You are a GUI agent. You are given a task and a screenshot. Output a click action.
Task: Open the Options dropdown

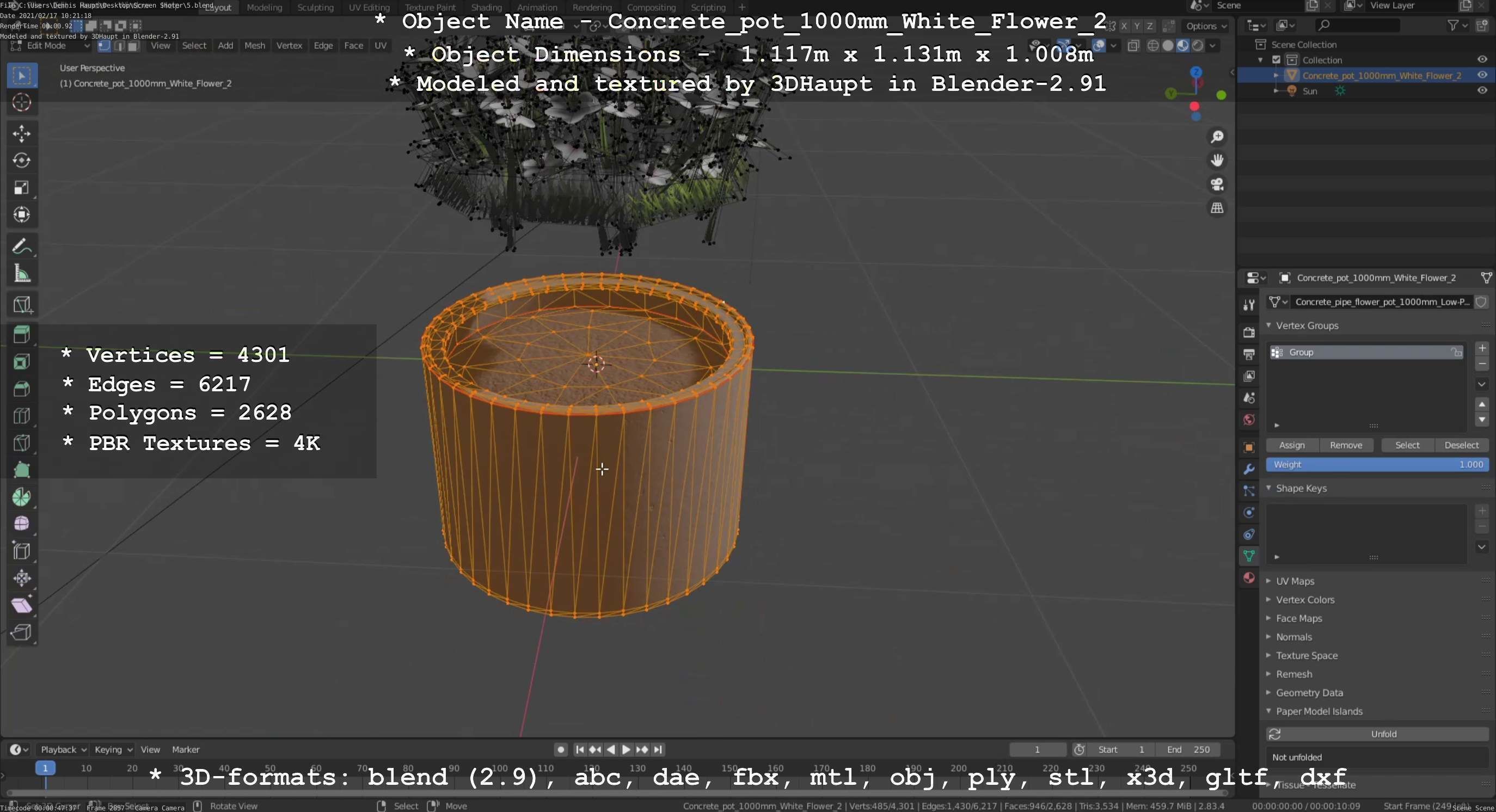pos(1206,26)
